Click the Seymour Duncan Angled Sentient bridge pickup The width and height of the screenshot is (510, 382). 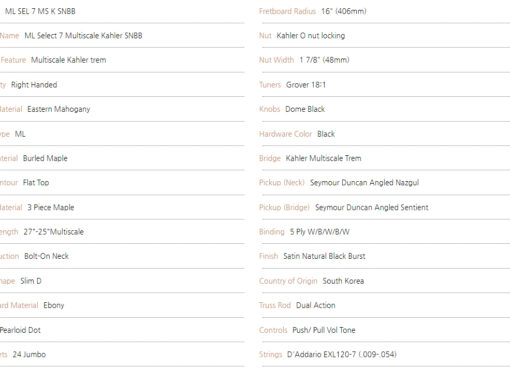point(372,207)
